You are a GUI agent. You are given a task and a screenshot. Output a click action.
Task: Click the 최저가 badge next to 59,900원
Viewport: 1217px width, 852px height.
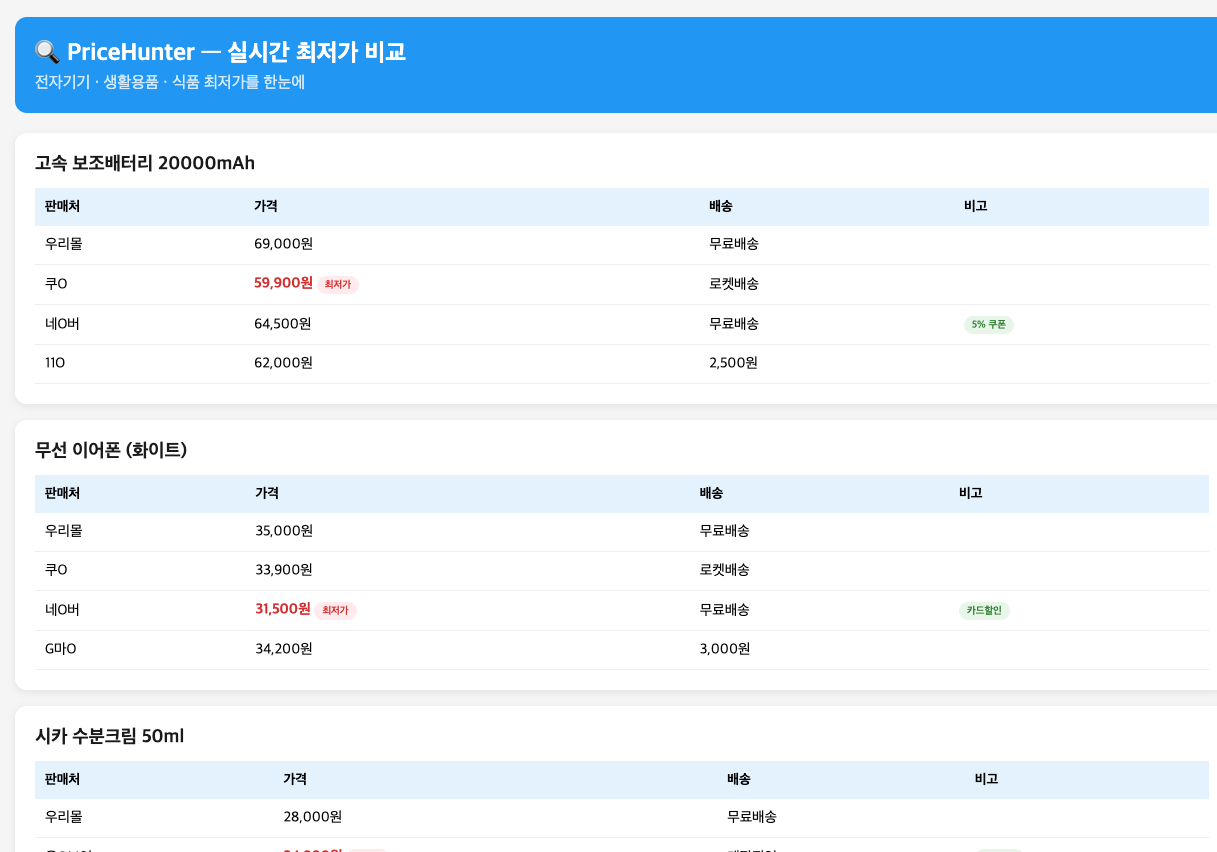point(338,285)
